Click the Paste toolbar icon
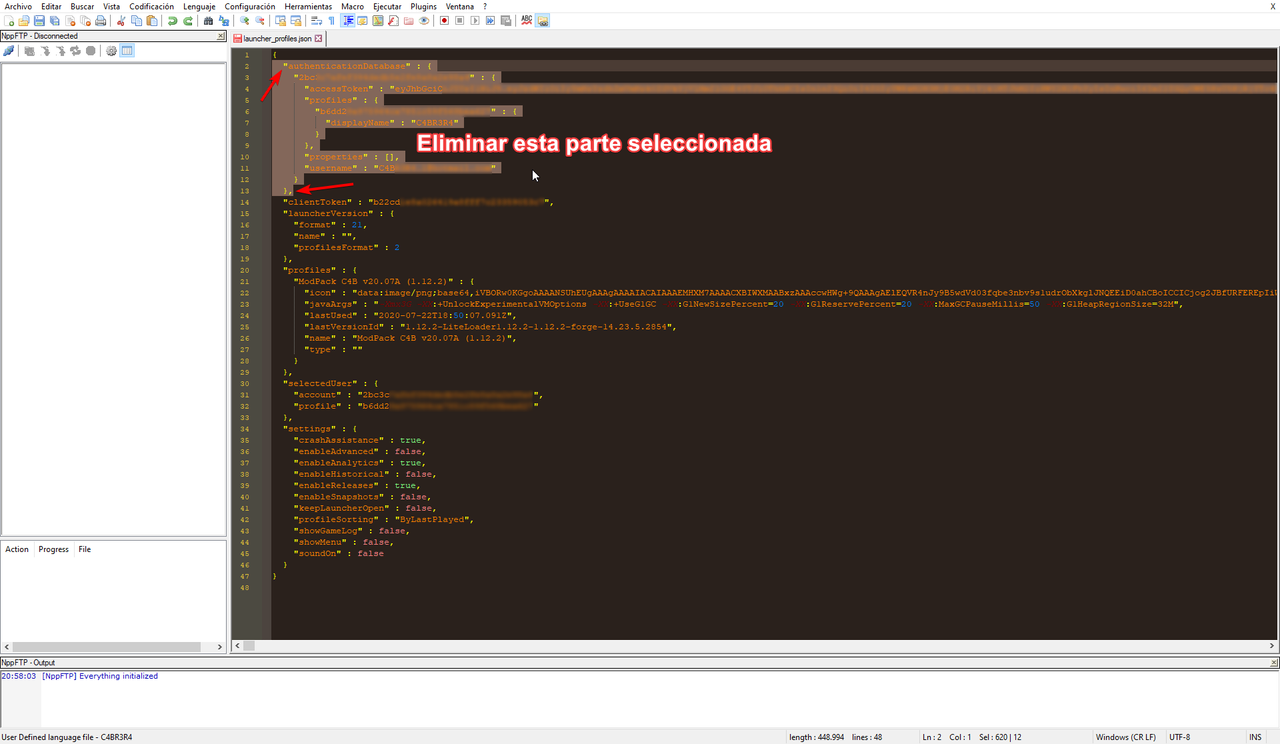This screenshot has height=744, width=1280. point(152,20)
